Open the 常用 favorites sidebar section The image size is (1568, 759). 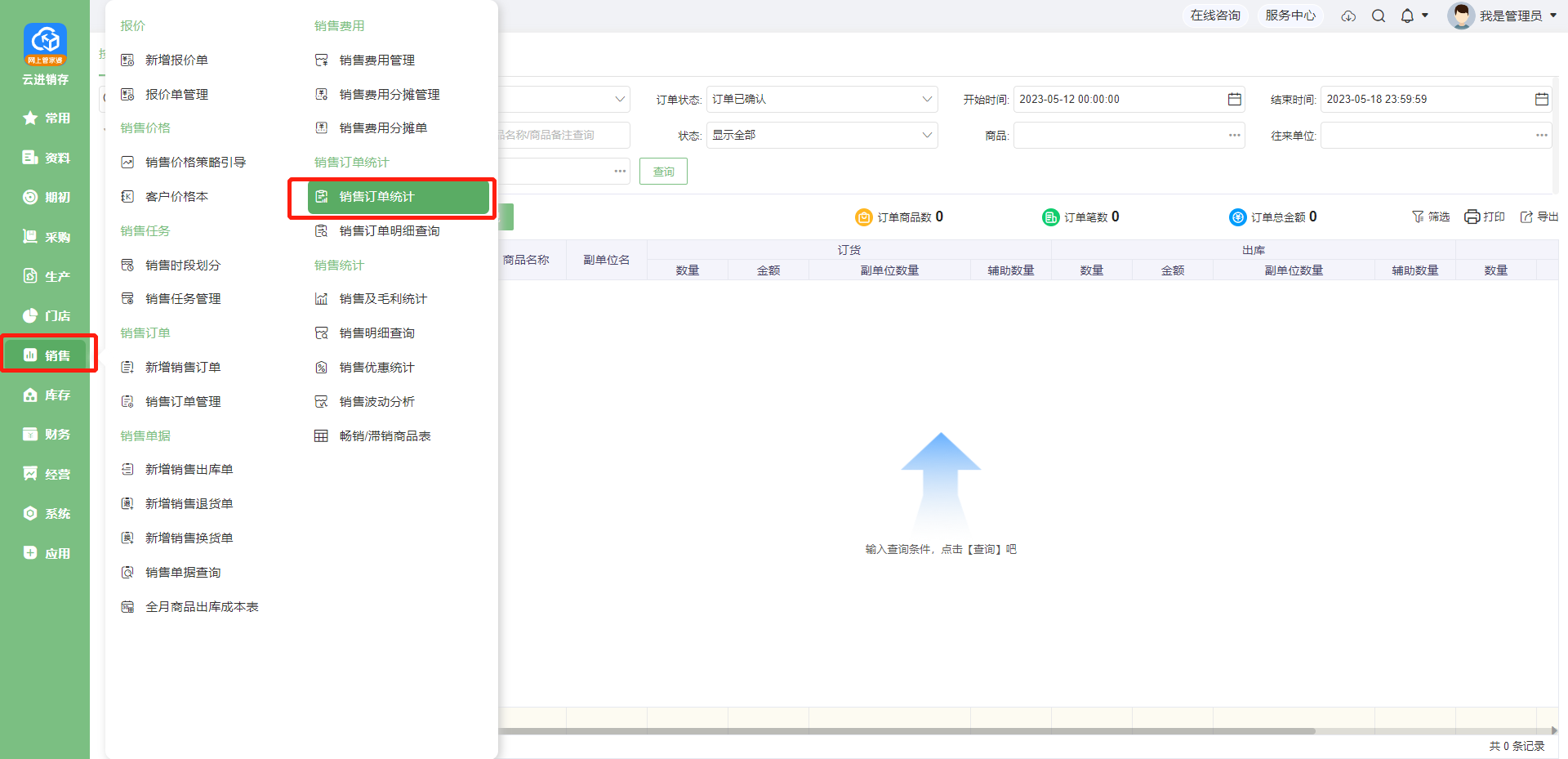[45, 118]
